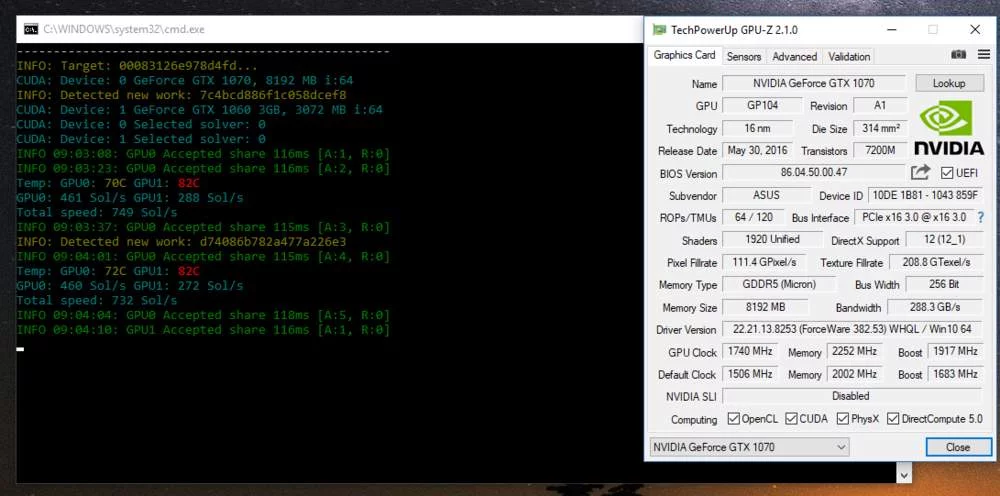Click the Subvendor field ASUS
The image size is (1000, 496).
pyautogui.click(x=766, y=195)
